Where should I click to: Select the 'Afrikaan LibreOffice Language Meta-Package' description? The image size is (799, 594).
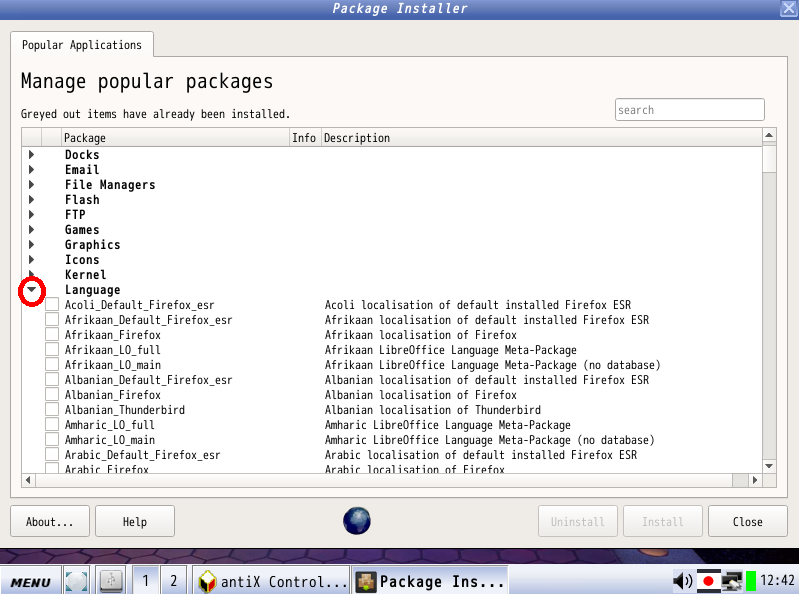pyautogui.click(x=450, y=350)
